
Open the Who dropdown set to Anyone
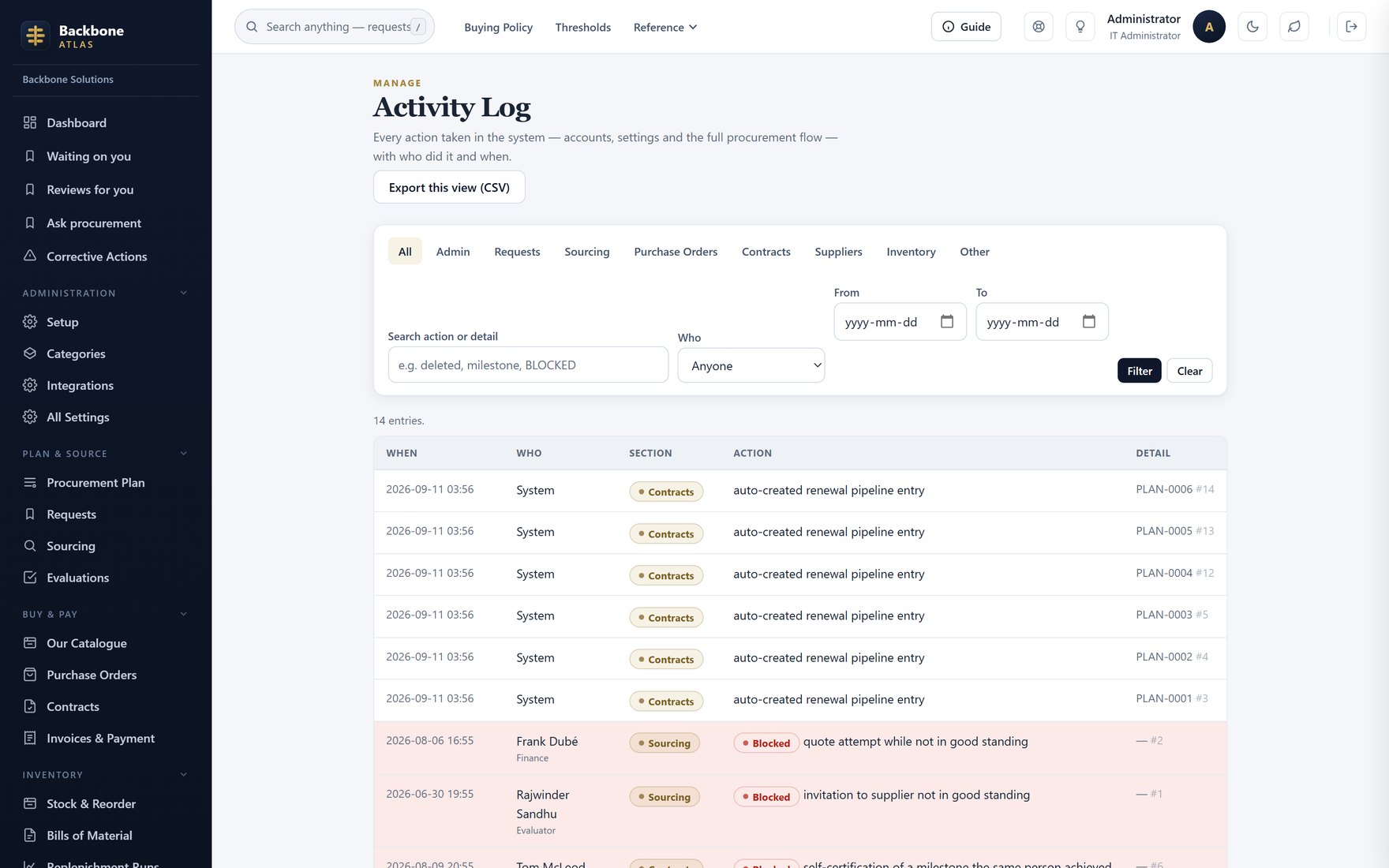coord(751,365)
